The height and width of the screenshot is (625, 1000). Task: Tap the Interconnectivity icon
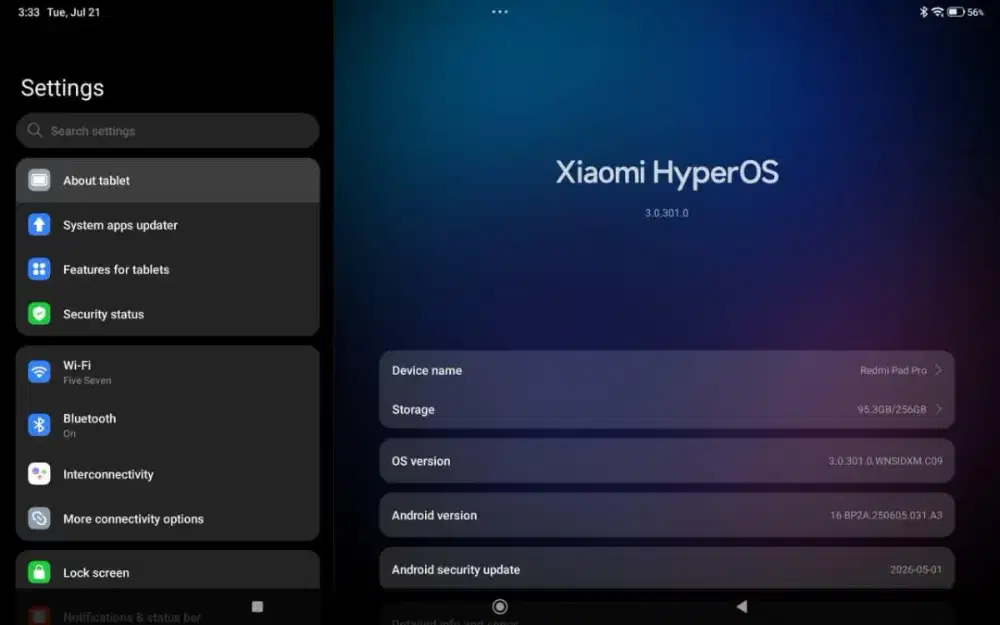click(x=39, y=474)
